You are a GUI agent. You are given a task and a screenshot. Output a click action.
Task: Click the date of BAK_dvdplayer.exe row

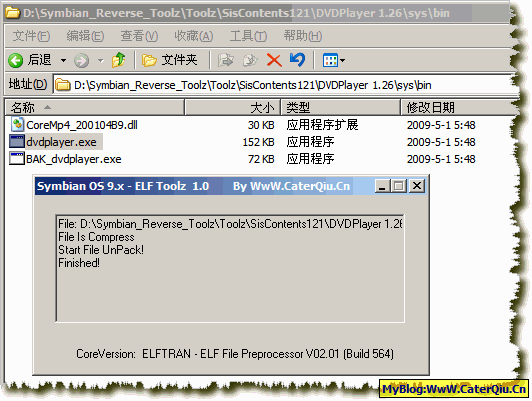tap(441, 159)
